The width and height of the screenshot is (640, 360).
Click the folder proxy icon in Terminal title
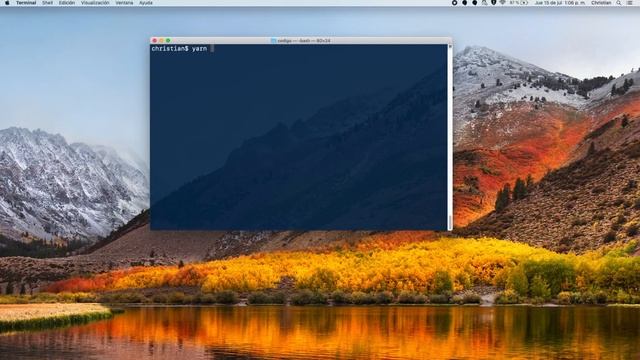click(x=273, y=40)
